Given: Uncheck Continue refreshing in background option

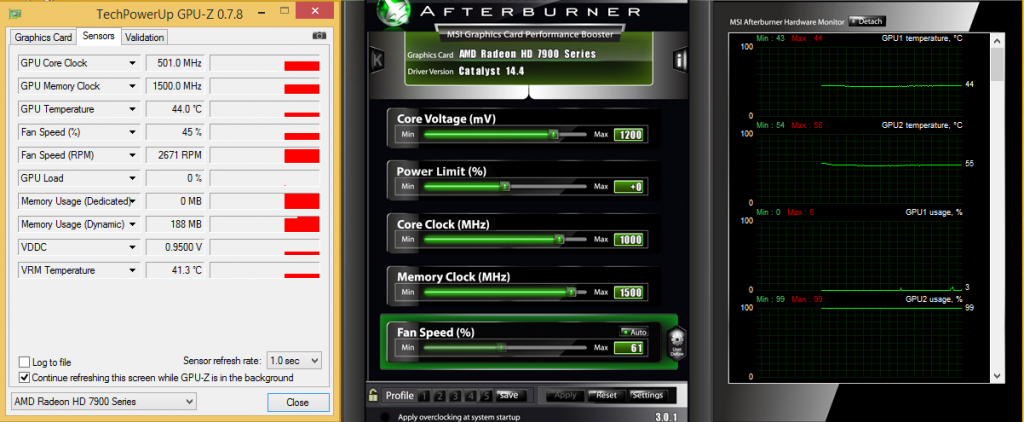Looking at the screenshot, I should point(25,378).
